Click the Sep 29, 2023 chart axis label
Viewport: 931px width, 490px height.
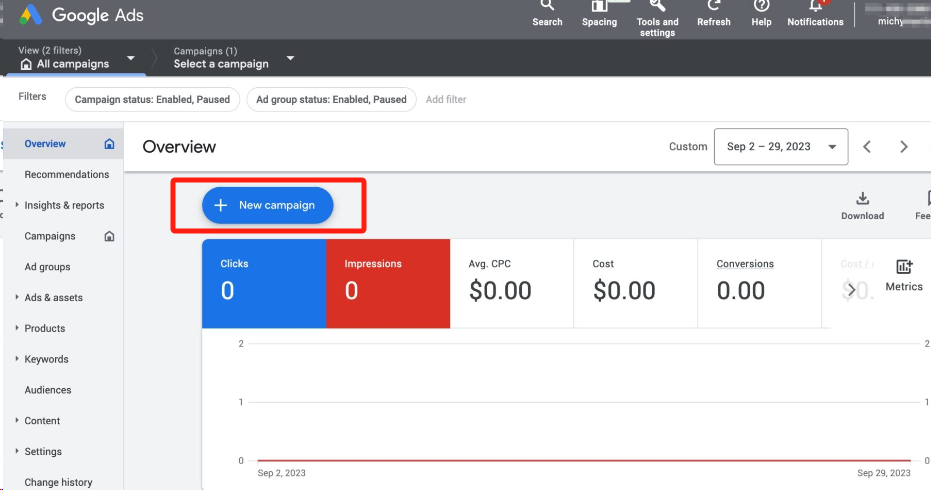coord(884,473)
